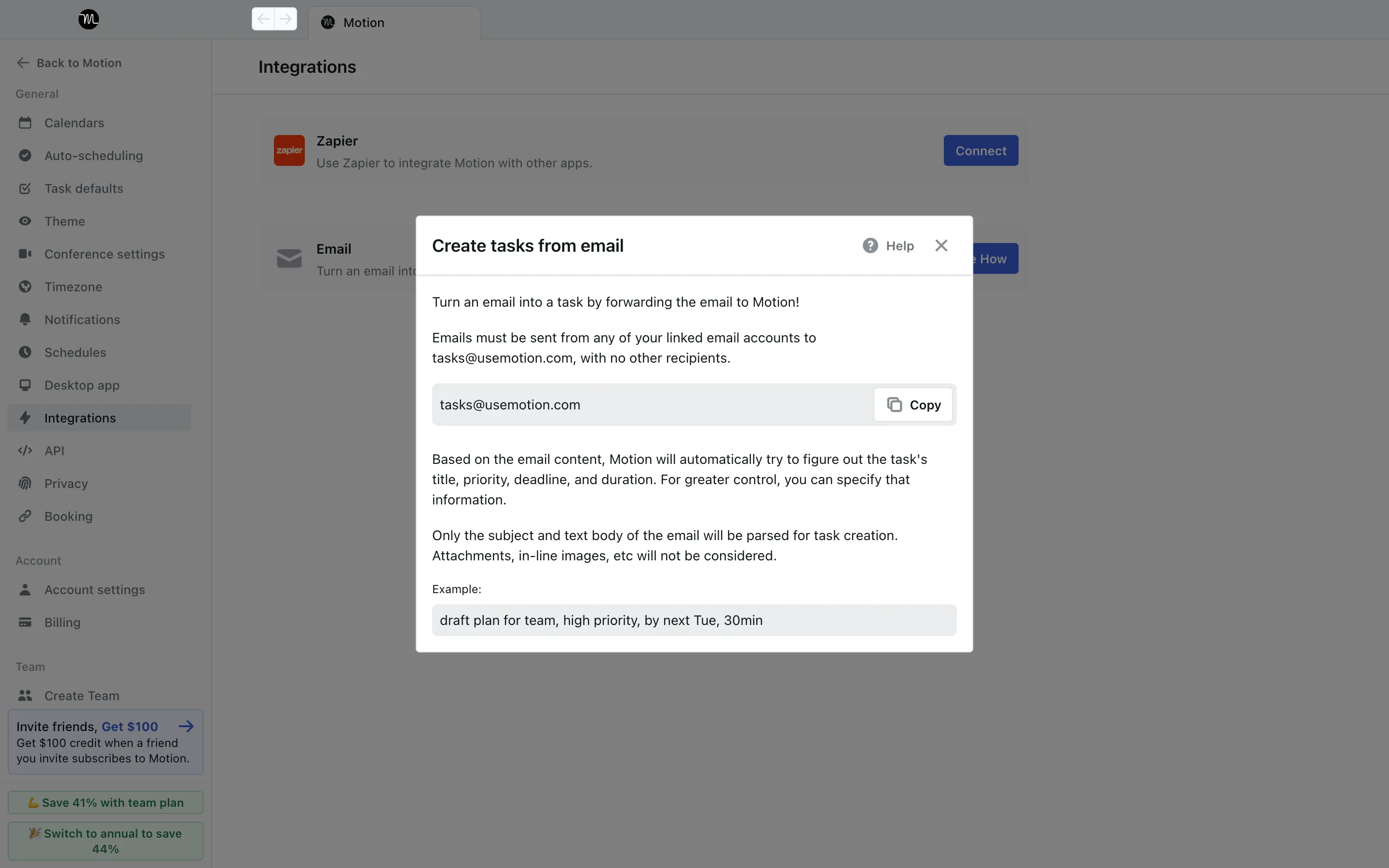Click Save 41% with team plan
The height and width of the screenshot is (868, 1389).
point(106,802)
